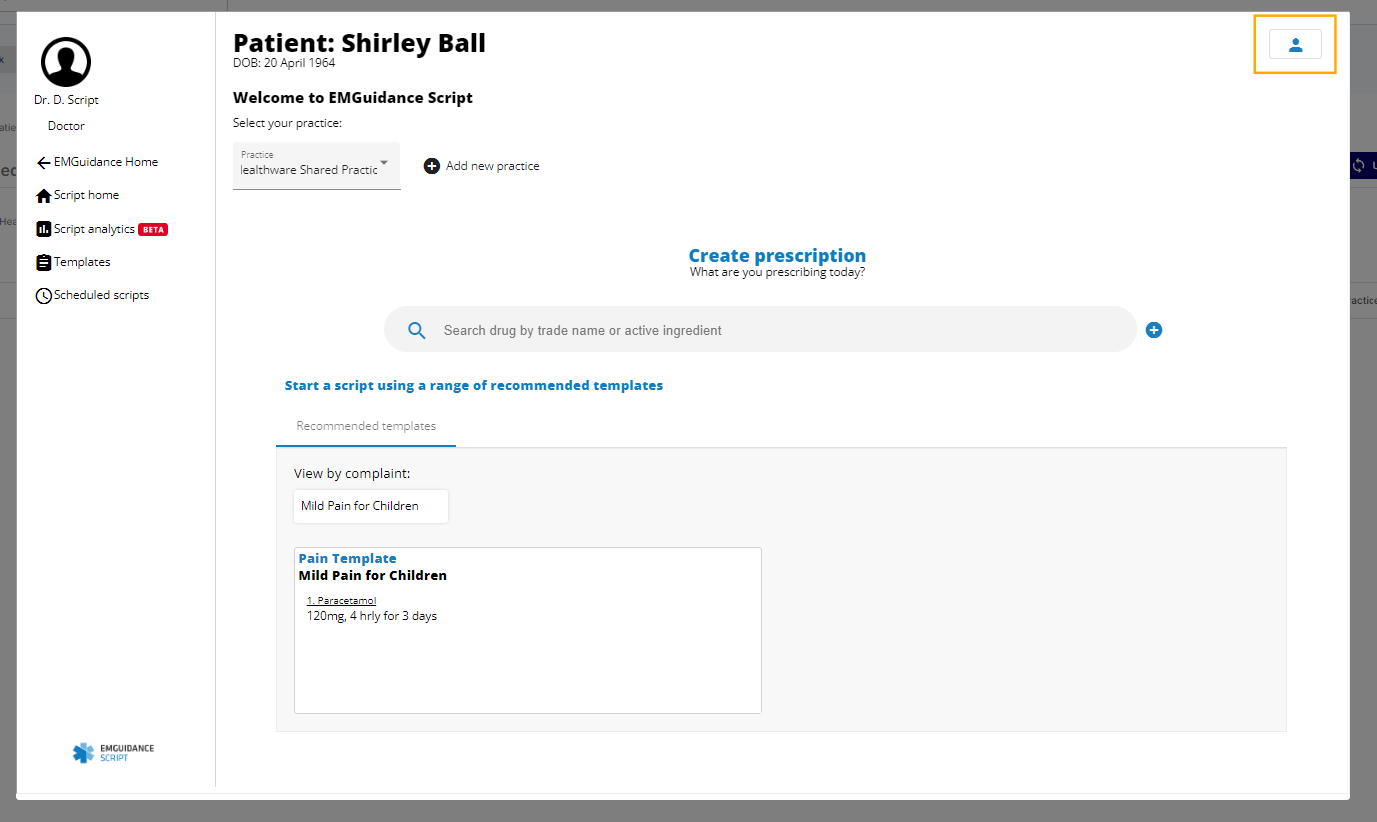Click the Script home house icon
Viewport: 1377px width, 822px height.
click(43, 196)
